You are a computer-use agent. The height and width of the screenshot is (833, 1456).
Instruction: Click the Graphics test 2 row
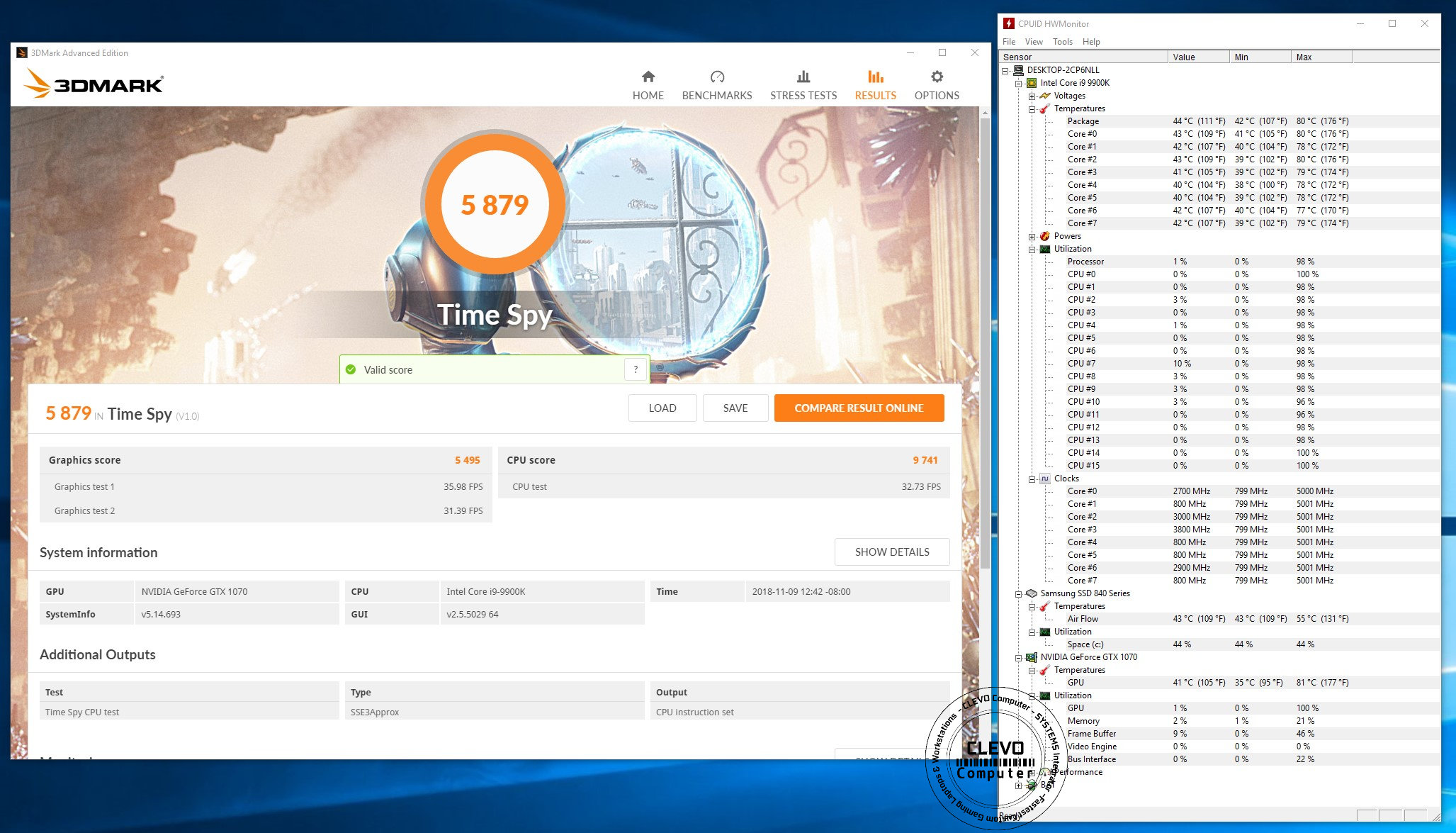266,510
